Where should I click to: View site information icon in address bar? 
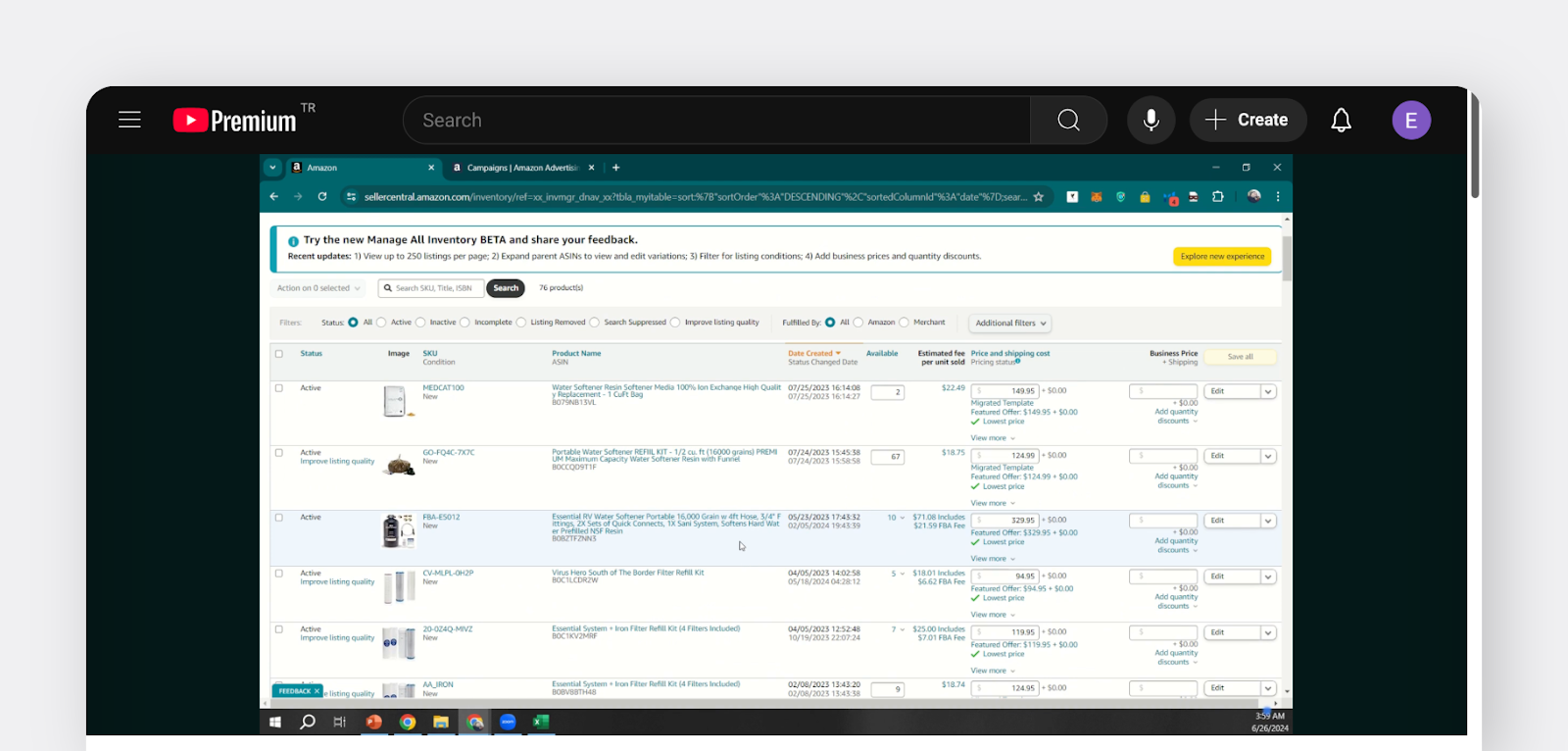tap(351, 196)
